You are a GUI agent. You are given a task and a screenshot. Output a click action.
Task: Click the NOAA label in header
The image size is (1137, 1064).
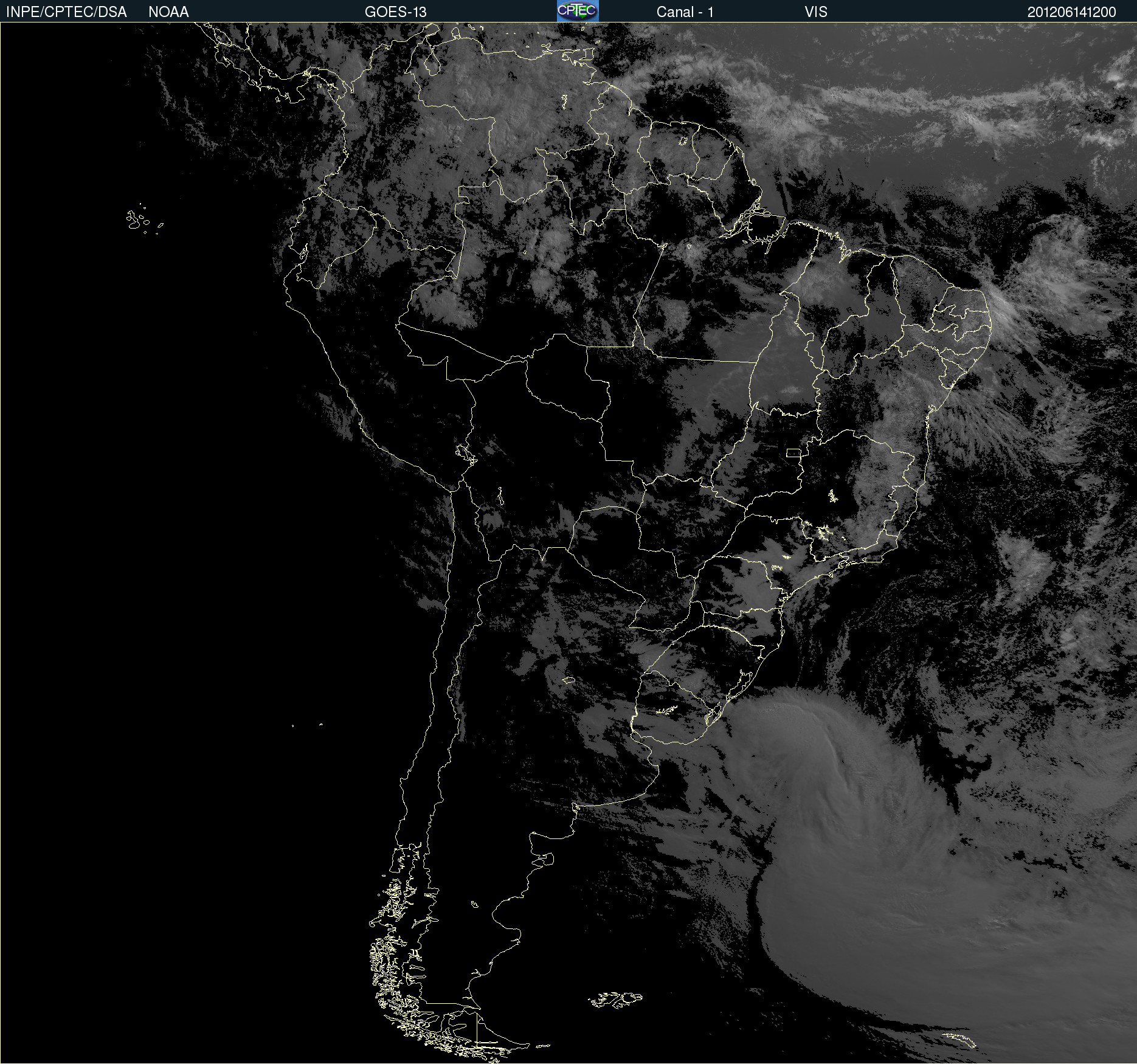click(x=168, y=12)
